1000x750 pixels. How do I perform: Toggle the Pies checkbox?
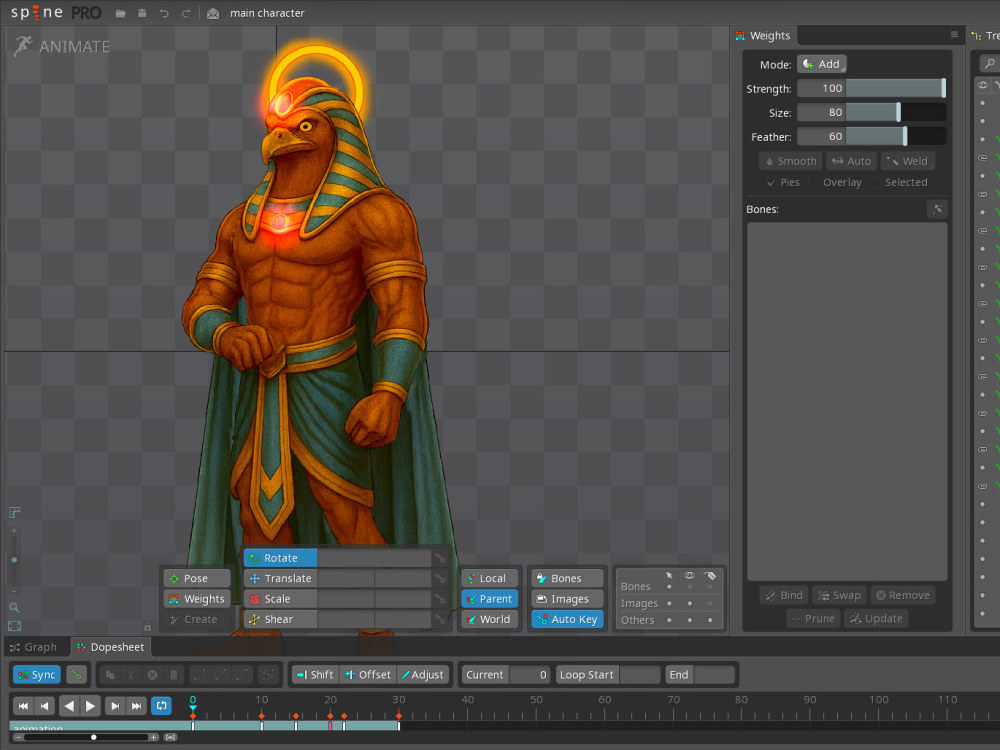[x=783, y=182]
